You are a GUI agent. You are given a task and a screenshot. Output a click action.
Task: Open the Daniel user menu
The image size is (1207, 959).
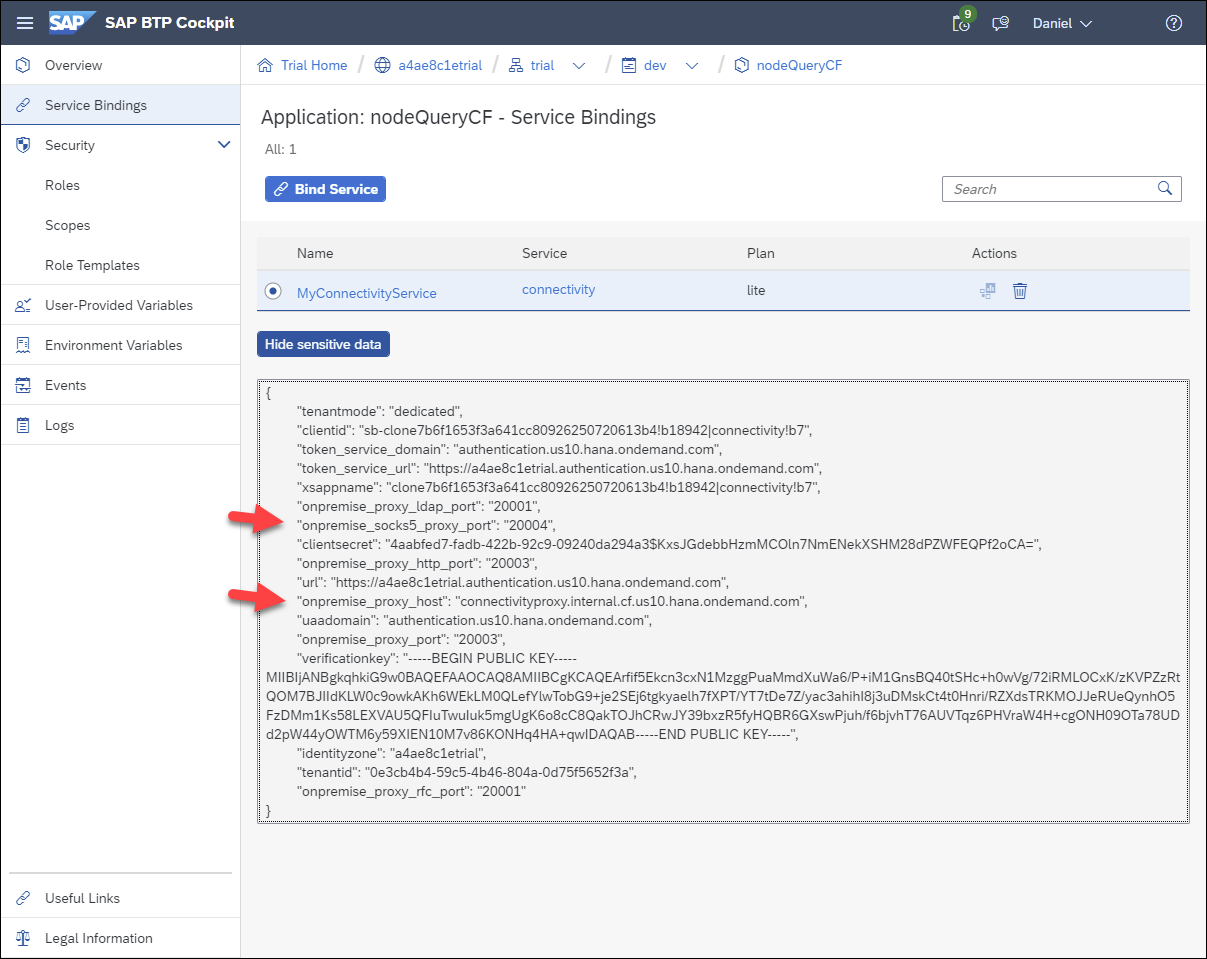click(x=1062, y=23)
